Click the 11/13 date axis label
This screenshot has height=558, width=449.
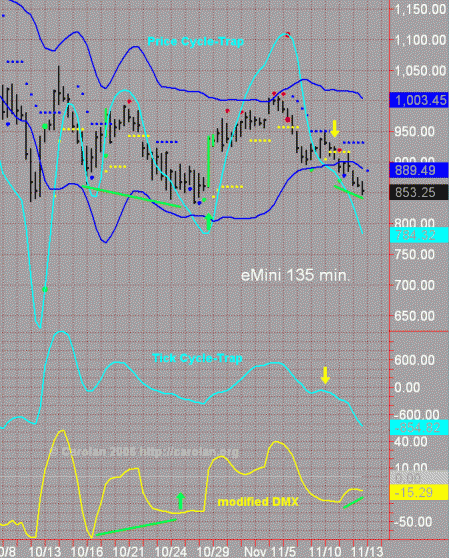coord(368,552)
